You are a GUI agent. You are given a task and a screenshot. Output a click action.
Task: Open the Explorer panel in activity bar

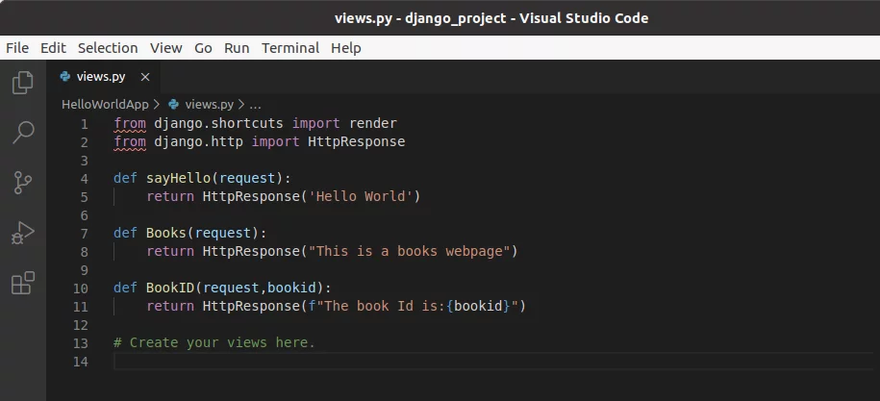click(22, 83)
